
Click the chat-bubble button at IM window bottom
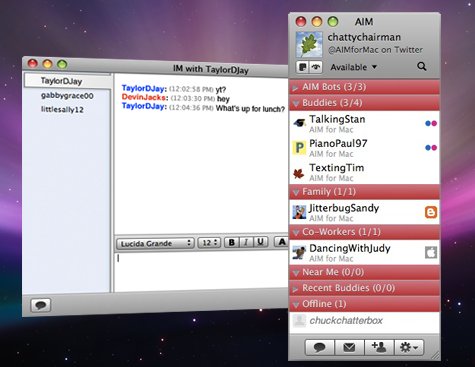[x=41, y=305]
